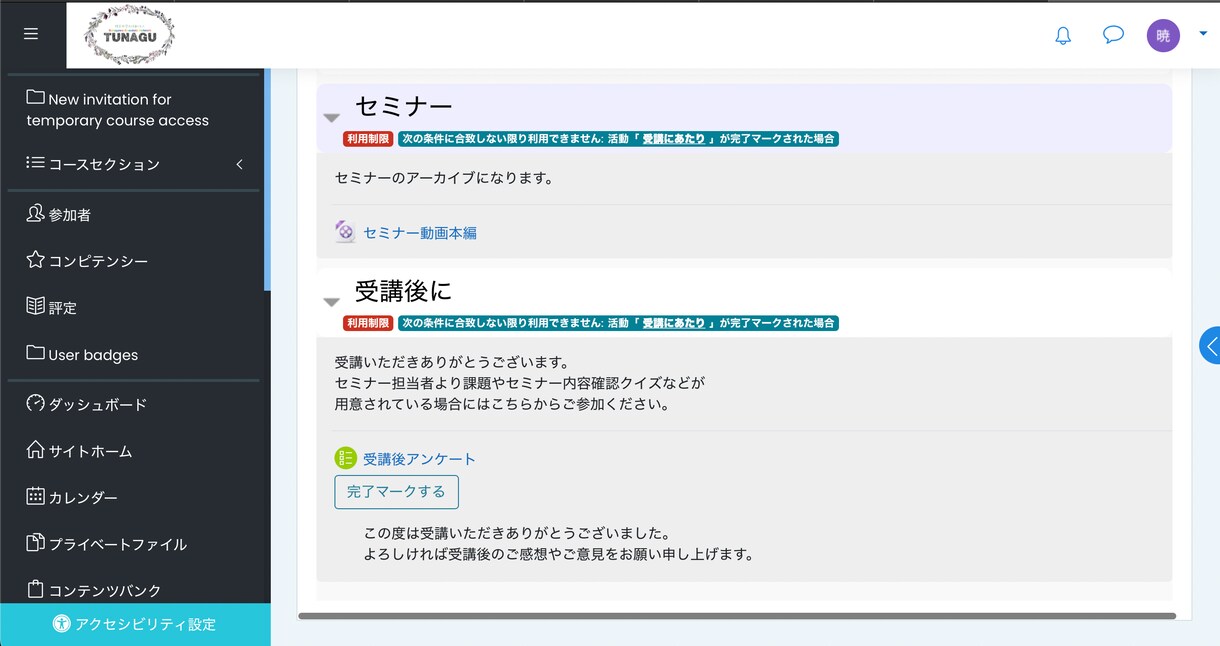Click the コンテンツバンク clipboard icon
Image resolution: width=1220 pixels, height=646 pixels.
point(35,589)
